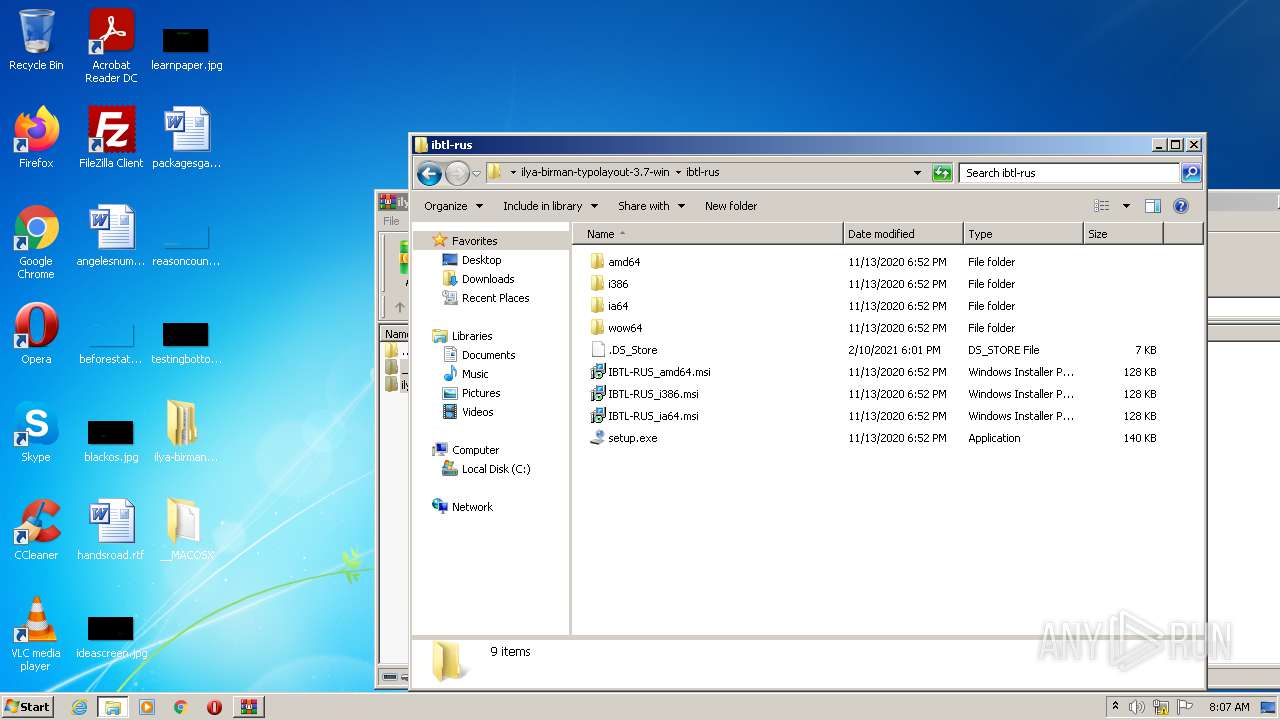Image resolution: width=1280 pixels, height=720 pixels.
Task: Refresh the ibtl-rus folder view
Action: click(x=942, y=173)
